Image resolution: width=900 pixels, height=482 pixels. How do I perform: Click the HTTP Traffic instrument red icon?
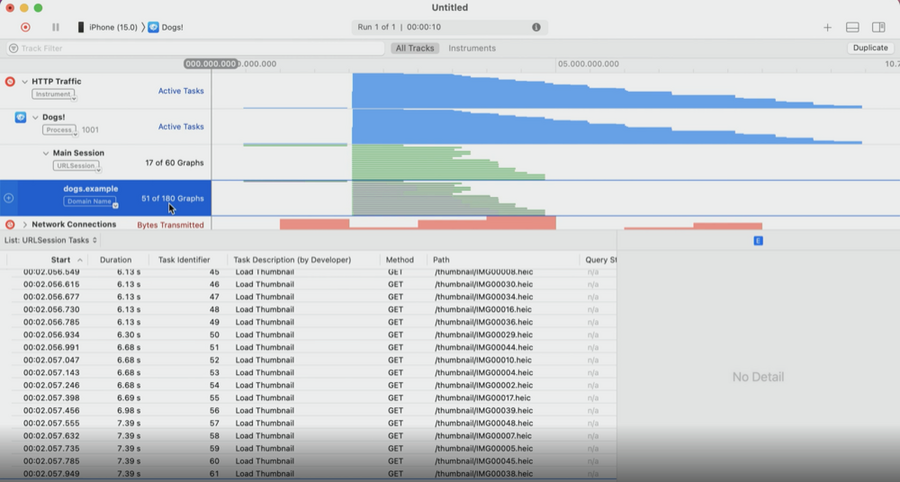pyautogui.click(x=10, y=81)
